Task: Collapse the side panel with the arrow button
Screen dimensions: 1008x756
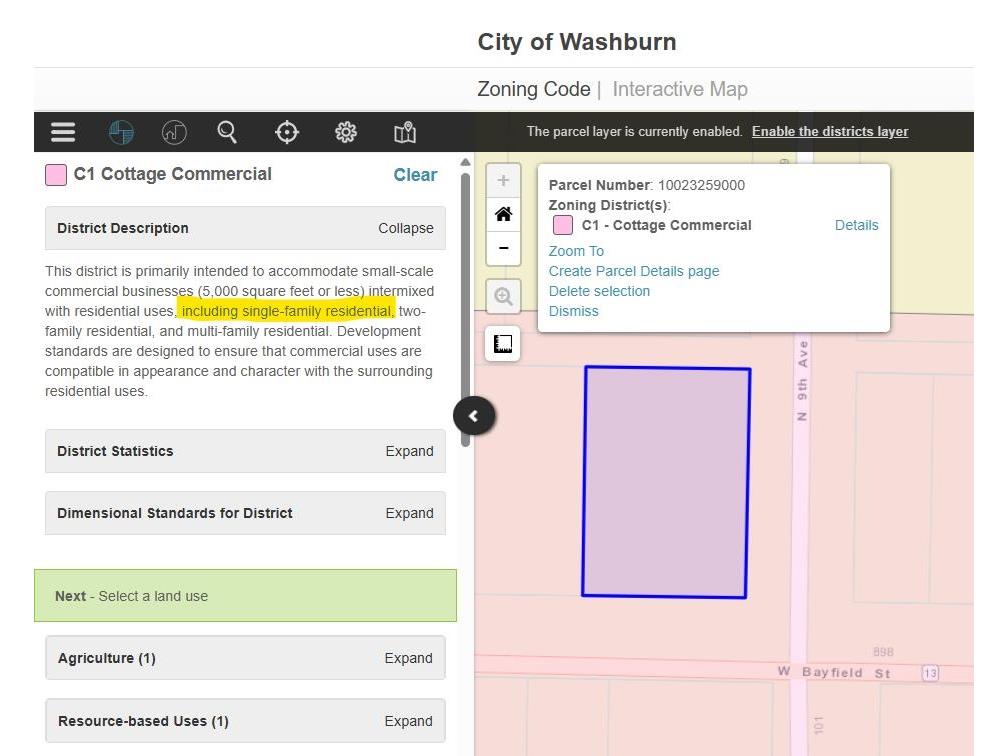Action: click(x=474, y=416)
